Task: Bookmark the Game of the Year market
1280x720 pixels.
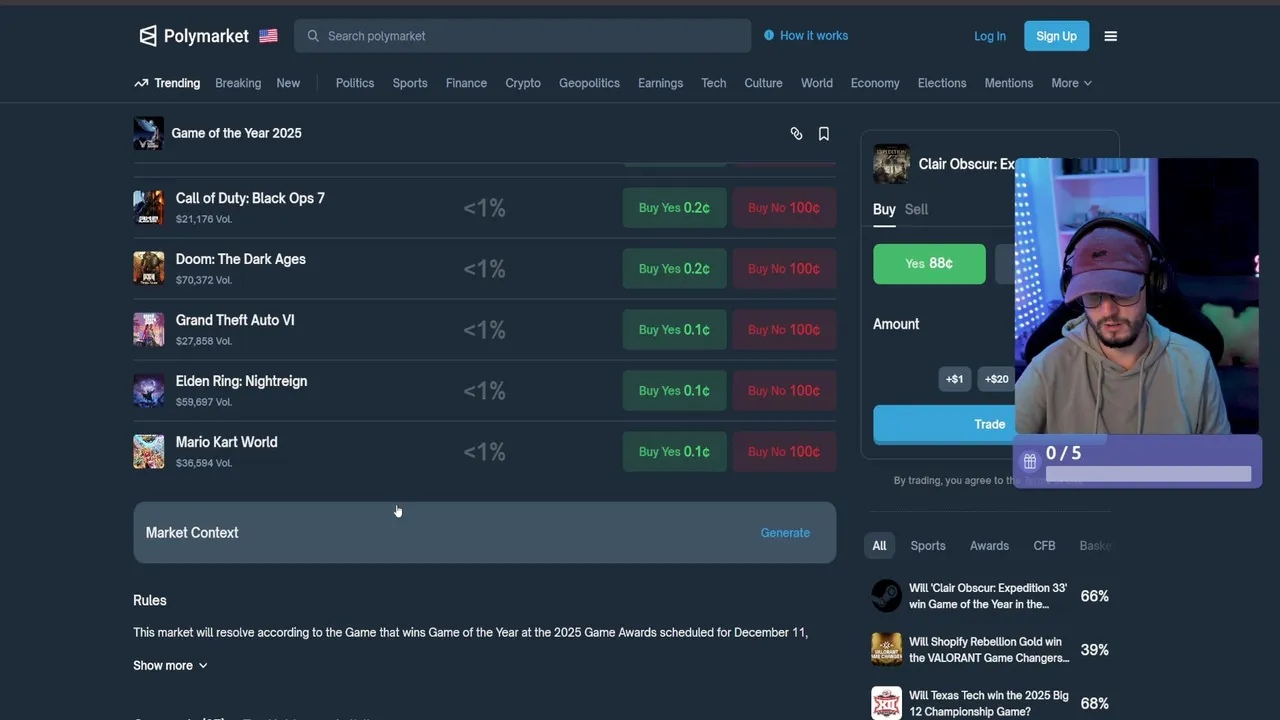Action: [824, 133]
